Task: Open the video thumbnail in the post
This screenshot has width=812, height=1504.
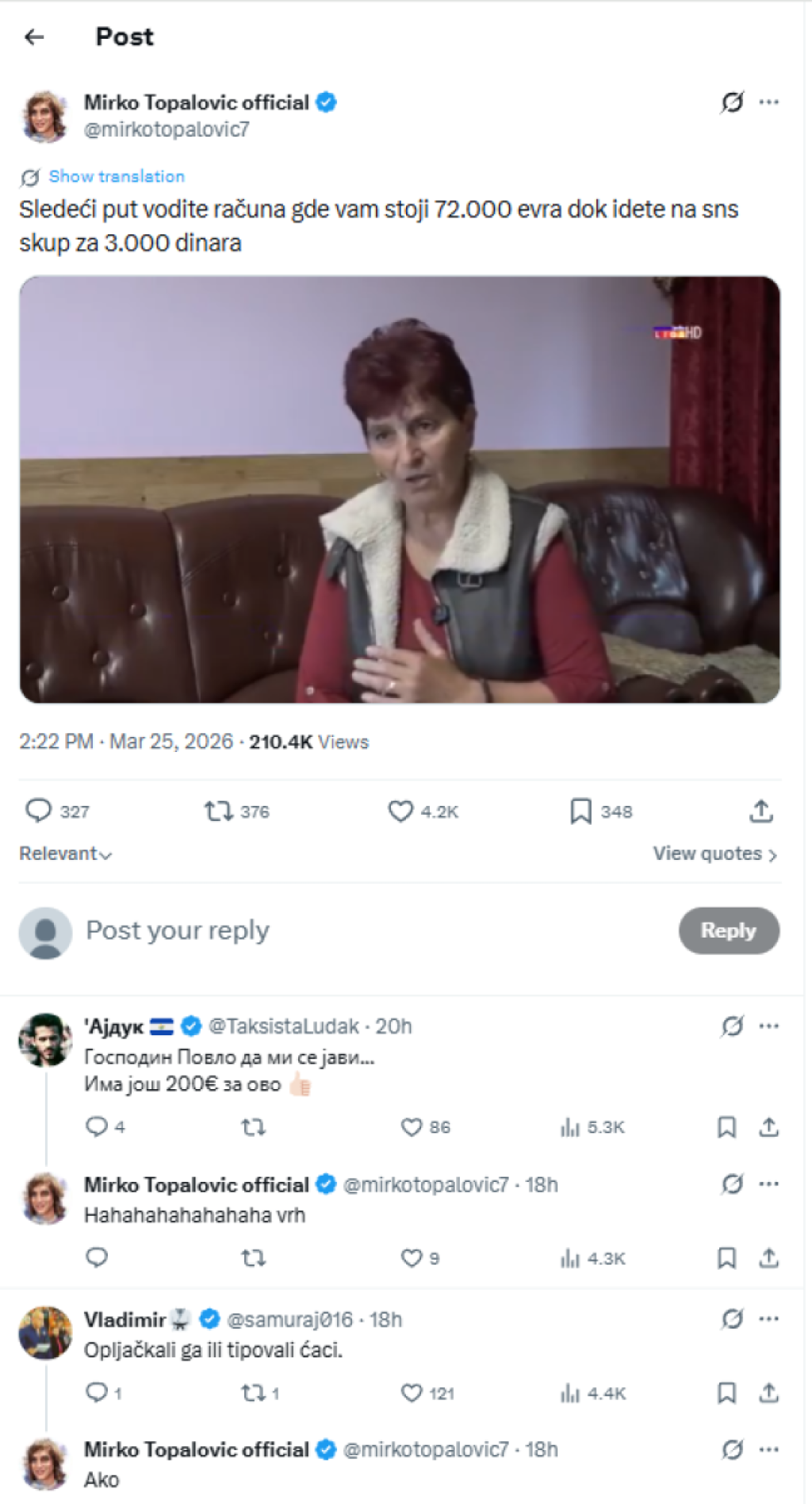Action: (x=400, y=489)
